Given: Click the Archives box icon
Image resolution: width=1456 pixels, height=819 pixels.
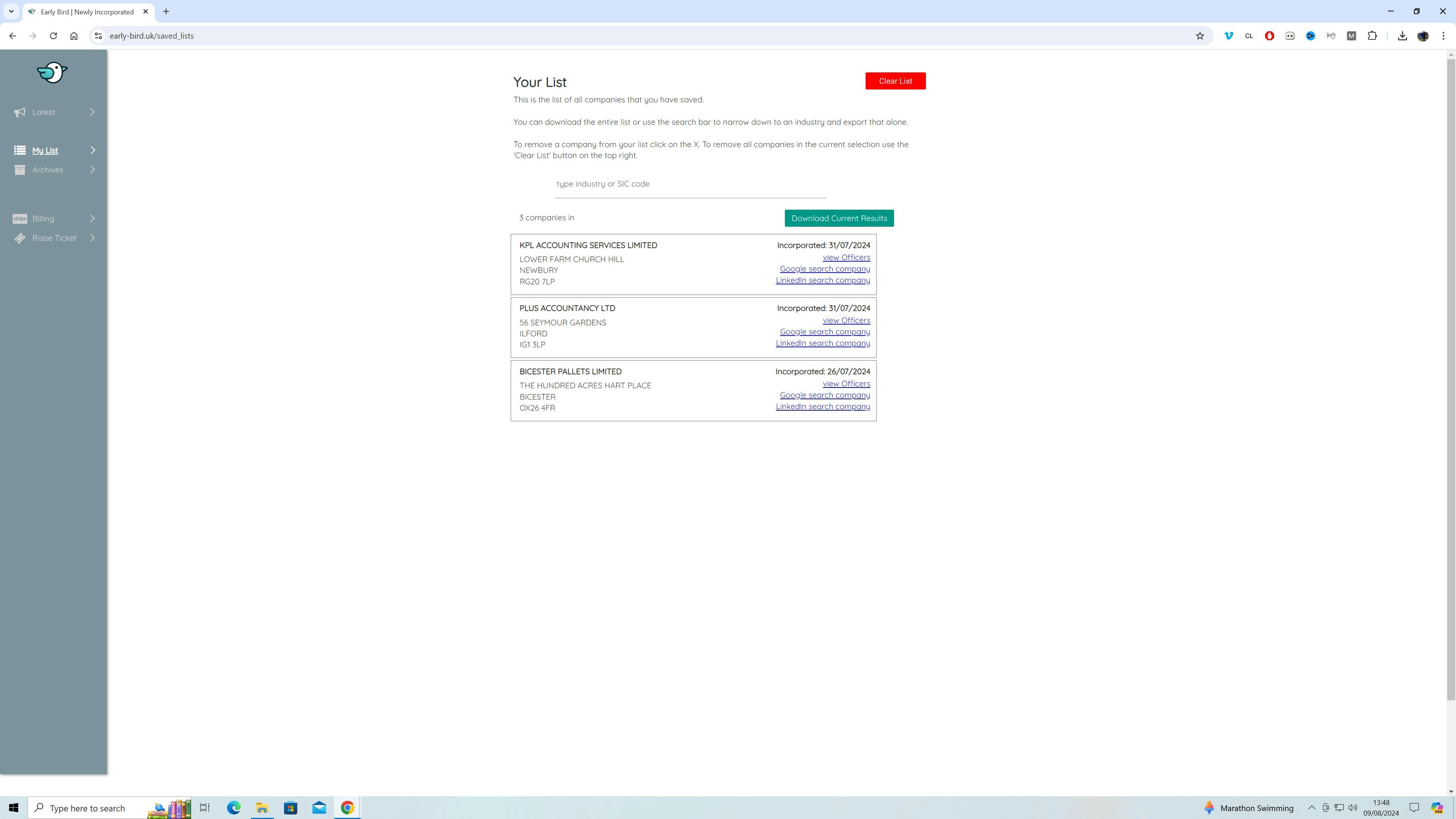Looking at the screenshot, I should pyautogui.click(x=20, y=169).
